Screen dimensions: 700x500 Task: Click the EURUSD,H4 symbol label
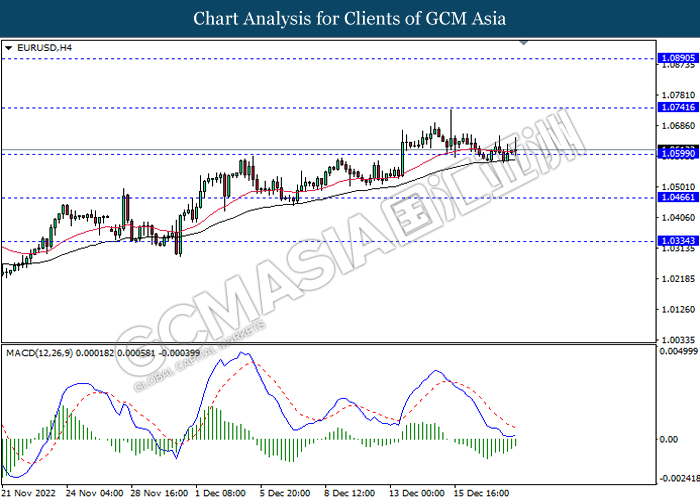(44, 47)
